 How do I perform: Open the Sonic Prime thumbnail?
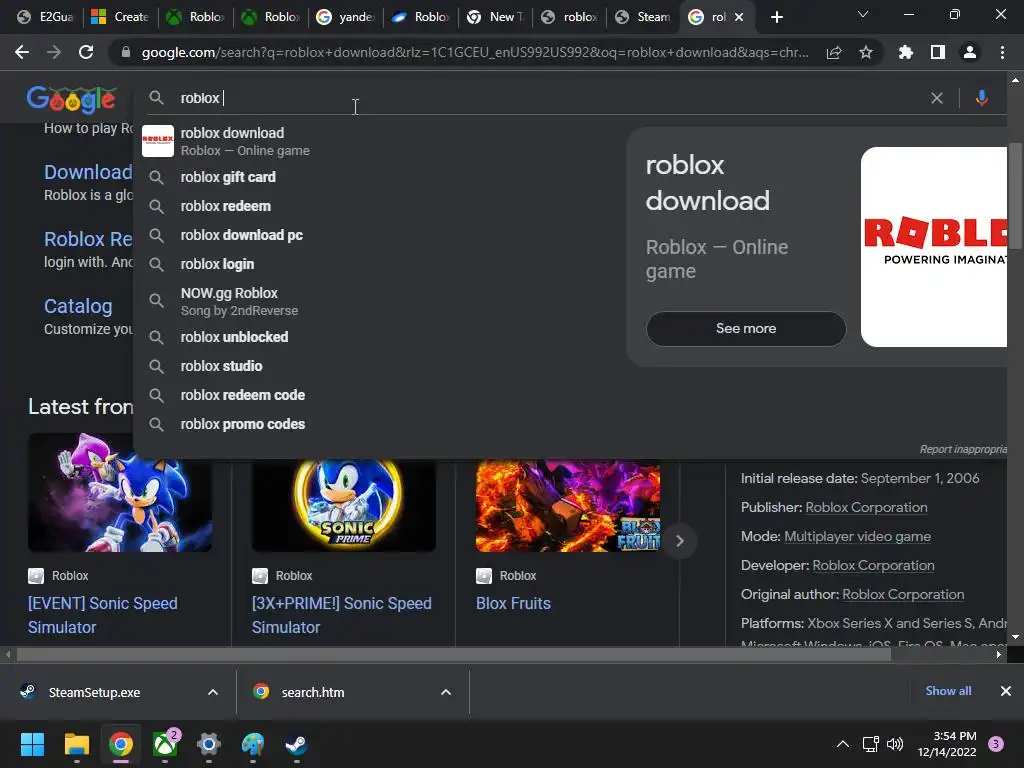tap(344, 505)
